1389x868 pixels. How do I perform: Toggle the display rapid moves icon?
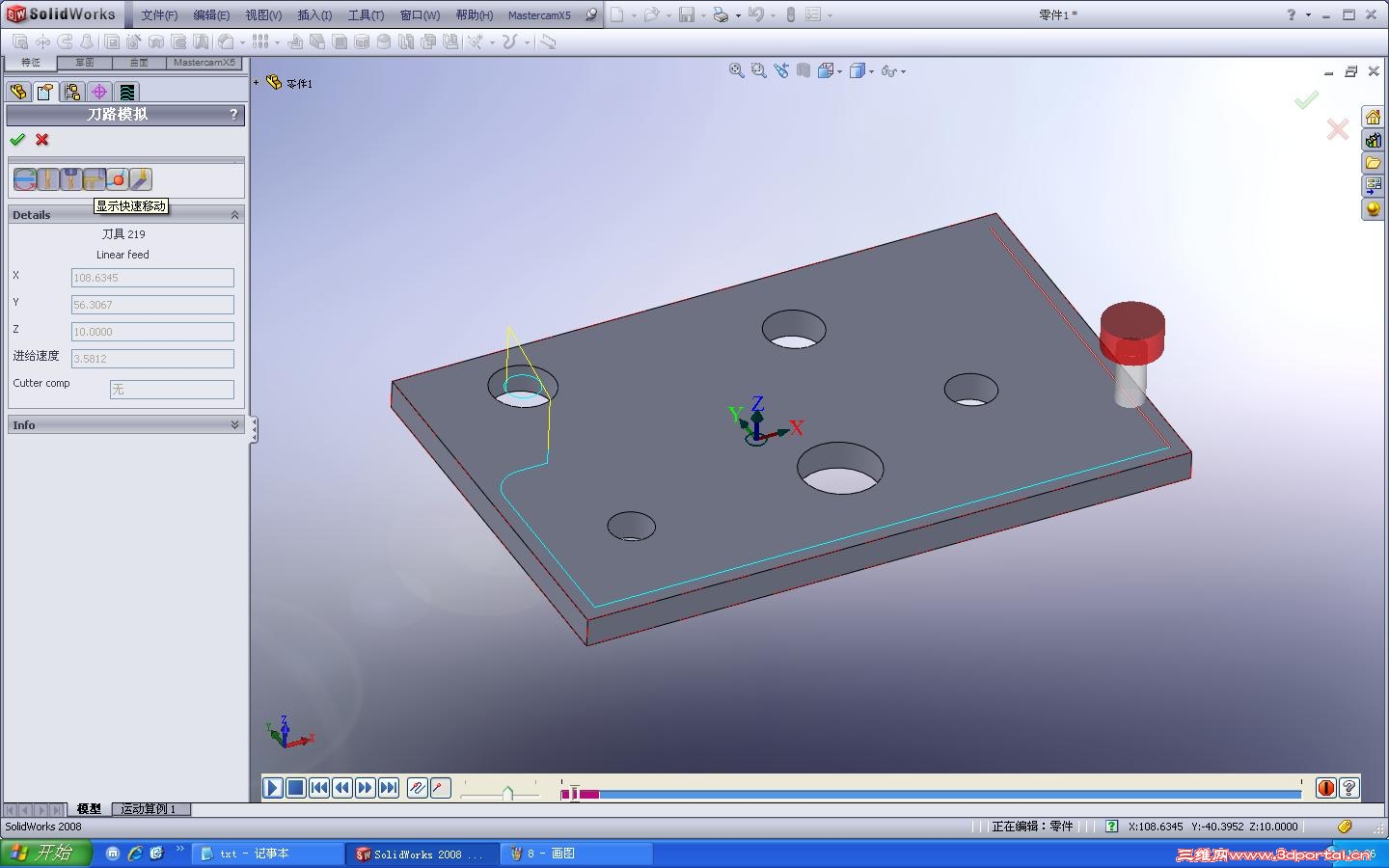click(95, 179)
